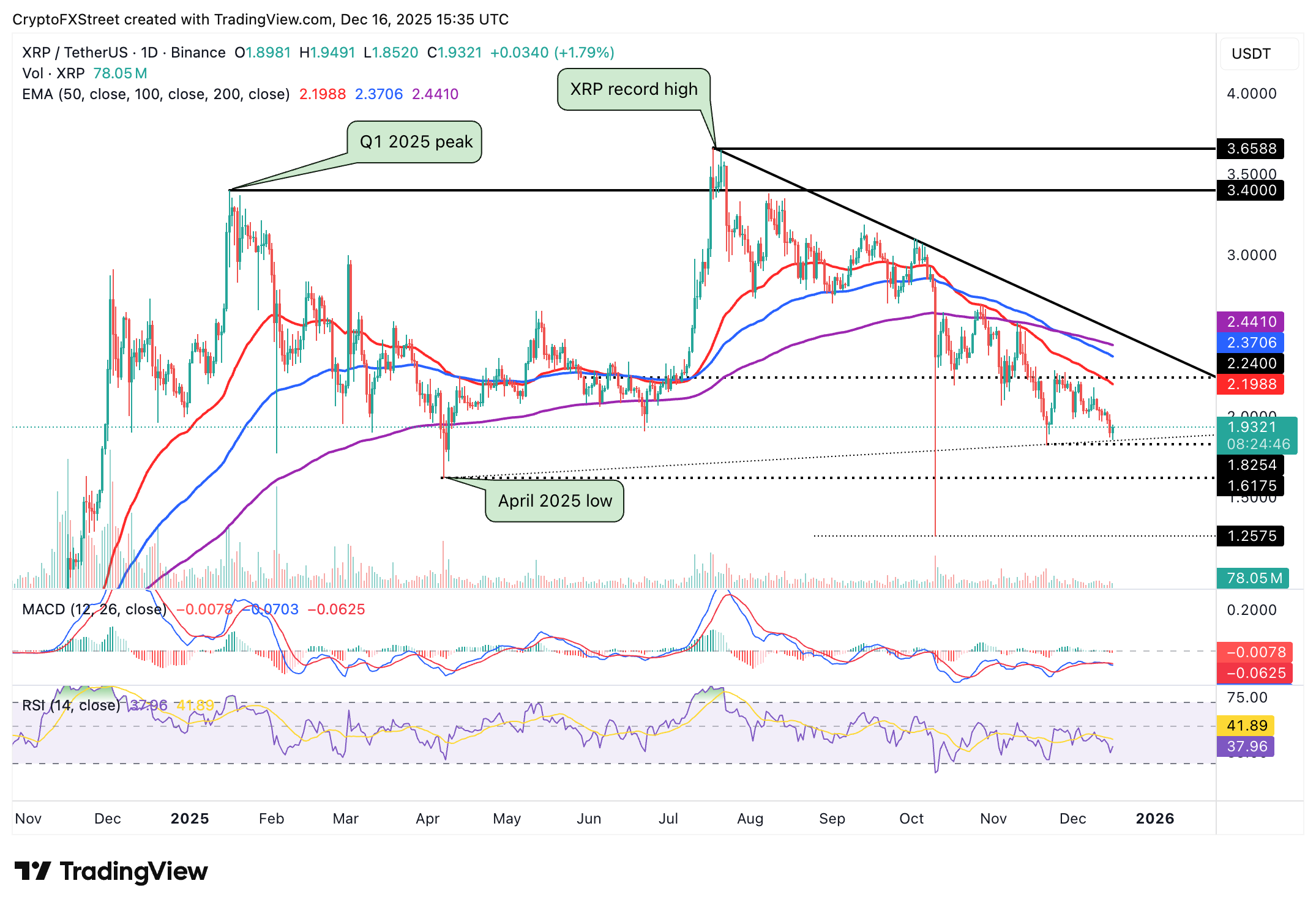Screen dimensions: 1316x908
Task: Click the 3.4000 horizontal level label
Action: coord(1251,190)
